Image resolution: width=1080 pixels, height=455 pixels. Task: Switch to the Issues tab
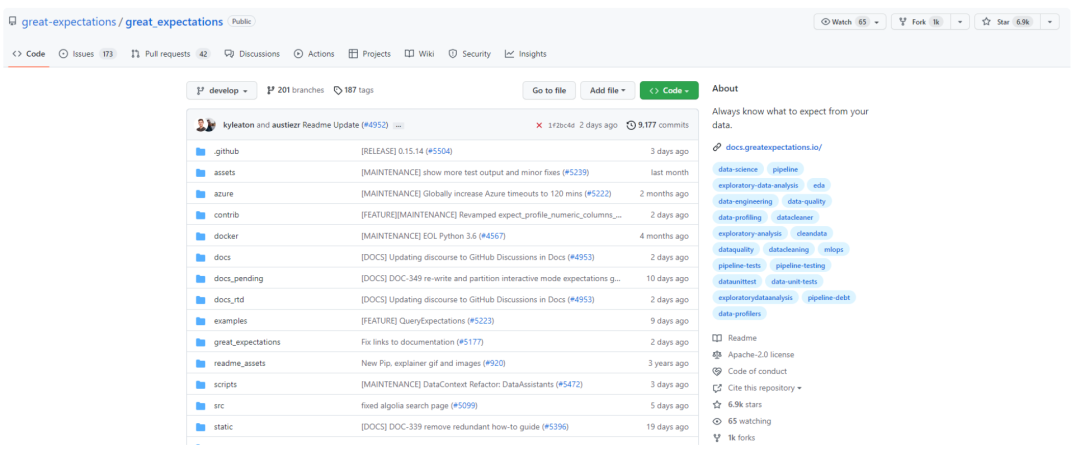[x=87, y=54]
